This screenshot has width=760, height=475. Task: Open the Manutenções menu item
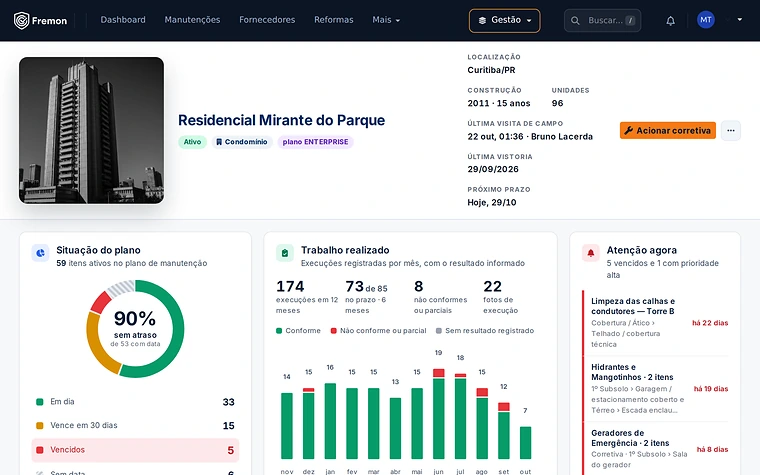192,20
